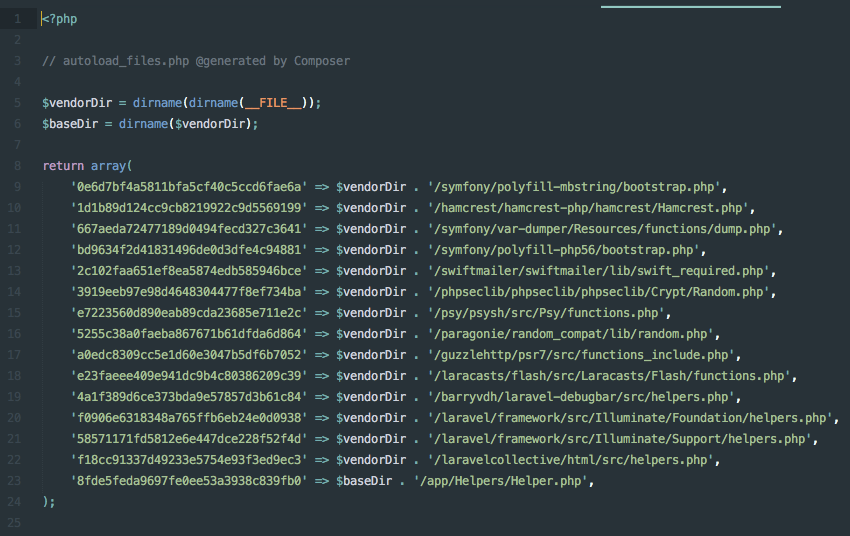This screenshot has height=536, width=850.
Task: Click line number 24 in the gutter
Action: (14, 502)
